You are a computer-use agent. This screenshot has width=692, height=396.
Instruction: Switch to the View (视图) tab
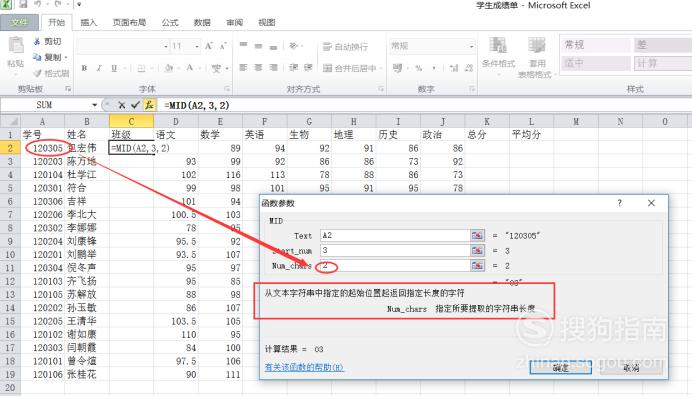[267, 22]
